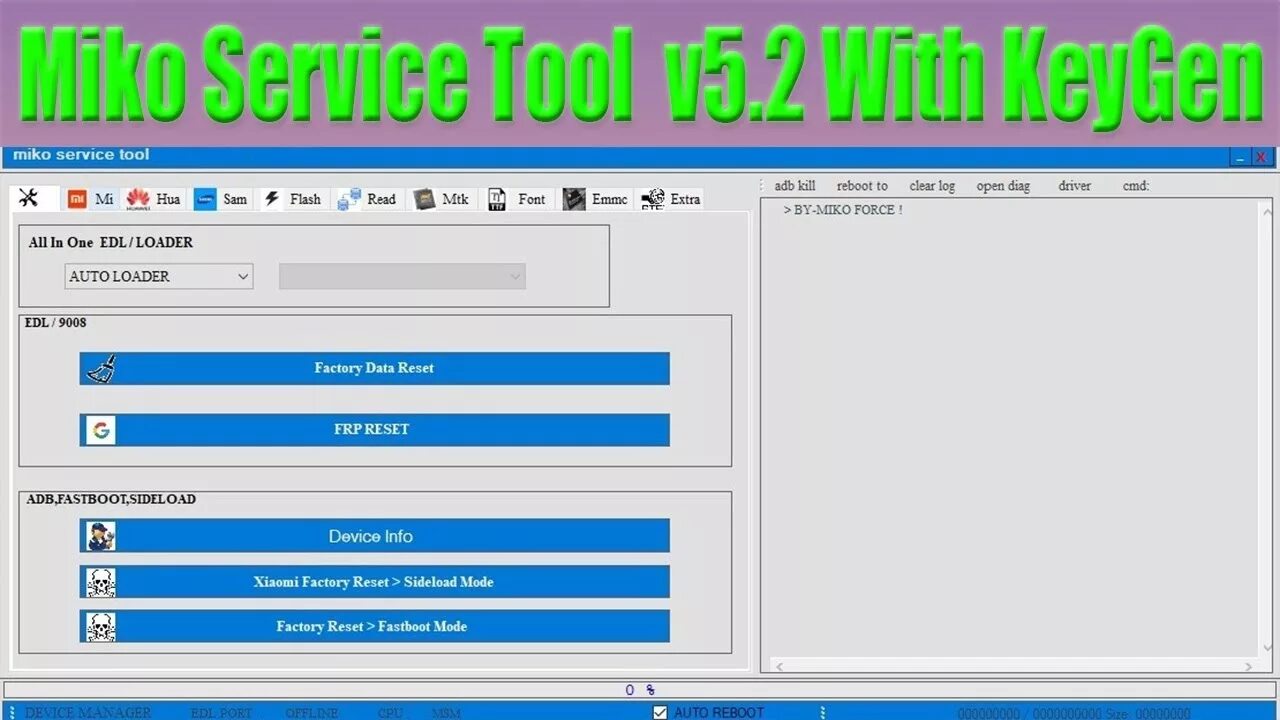
Task: Choose open diag in the toolbar
Action: point(1004,186)
